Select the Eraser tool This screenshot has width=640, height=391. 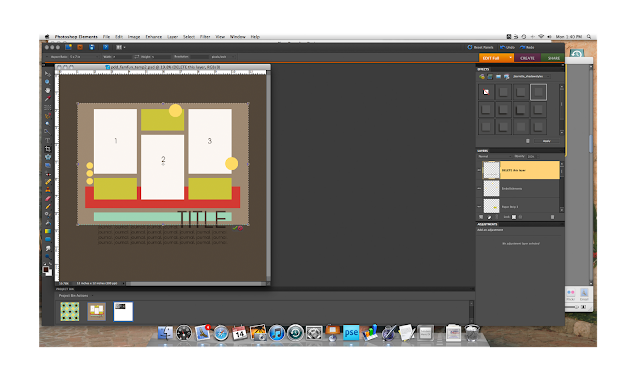tap(48, 199)
